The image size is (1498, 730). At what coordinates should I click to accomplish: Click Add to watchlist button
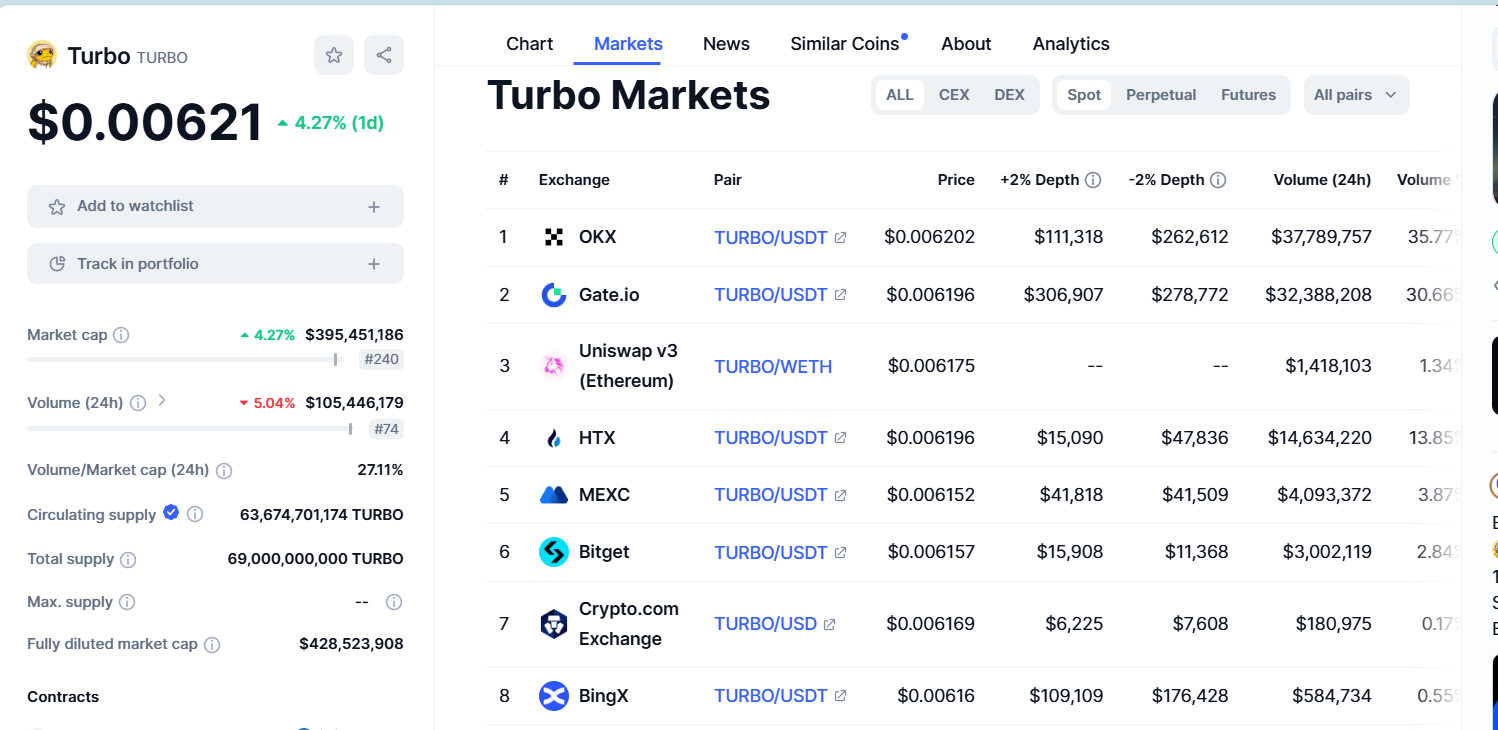click(215, 206)
